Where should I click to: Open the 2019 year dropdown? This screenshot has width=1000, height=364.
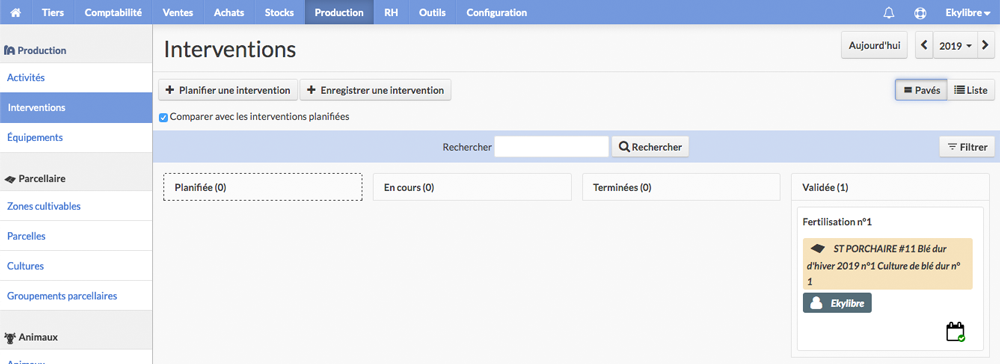click(x=955, y=46)
